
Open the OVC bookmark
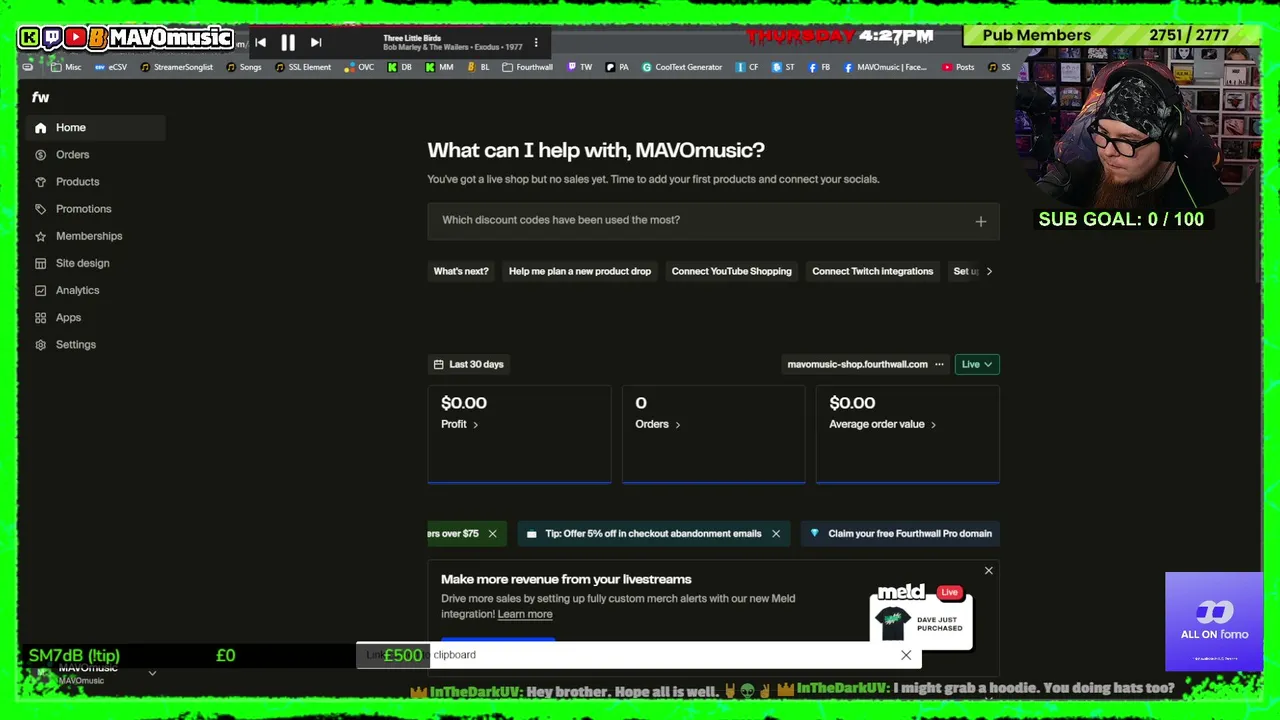point(359,67)
